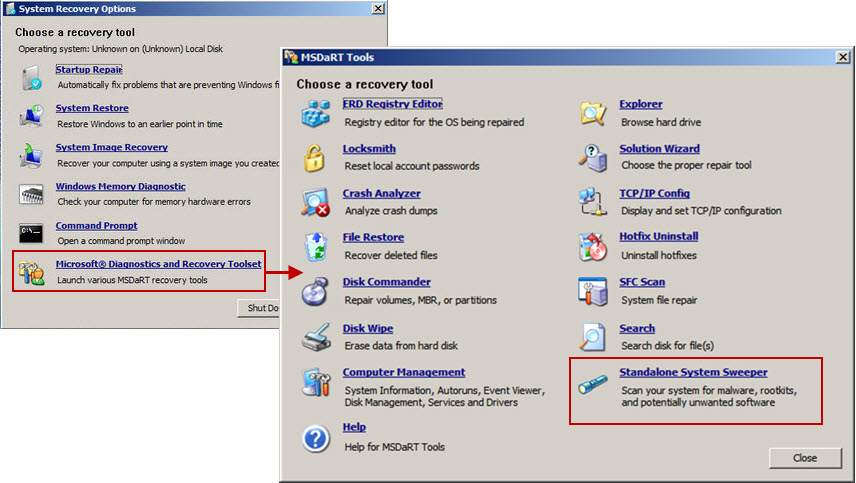
Task: Click the Computer Management tools icon
Action: [316, 381]
